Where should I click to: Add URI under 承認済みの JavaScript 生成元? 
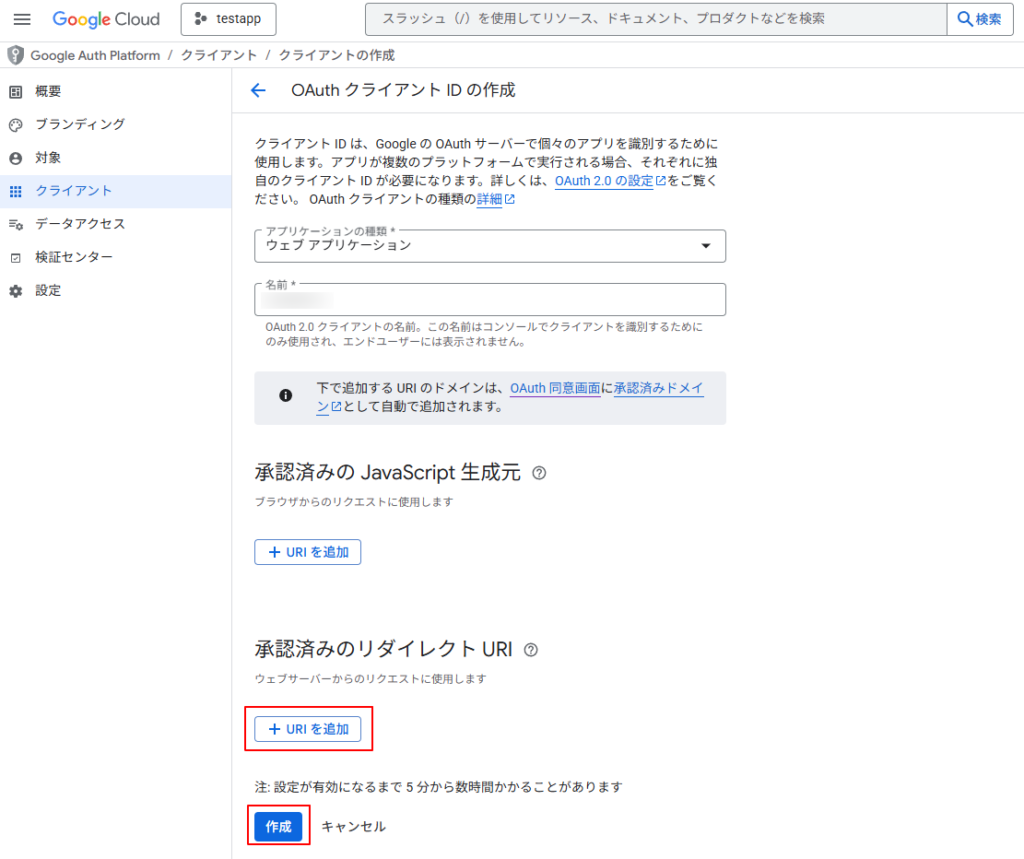tap(307, 552)
